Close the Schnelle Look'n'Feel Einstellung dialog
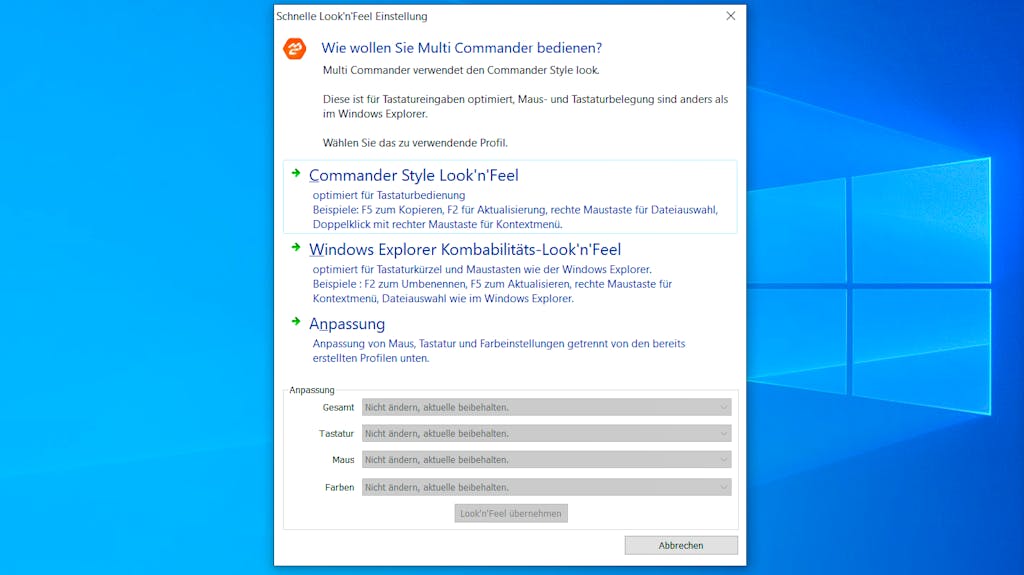Screen dimensions: 1024x575 coord(731,16)
